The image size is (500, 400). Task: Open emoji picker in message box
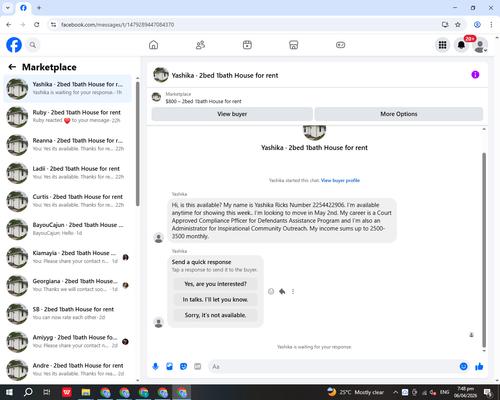tap(463, 367)
